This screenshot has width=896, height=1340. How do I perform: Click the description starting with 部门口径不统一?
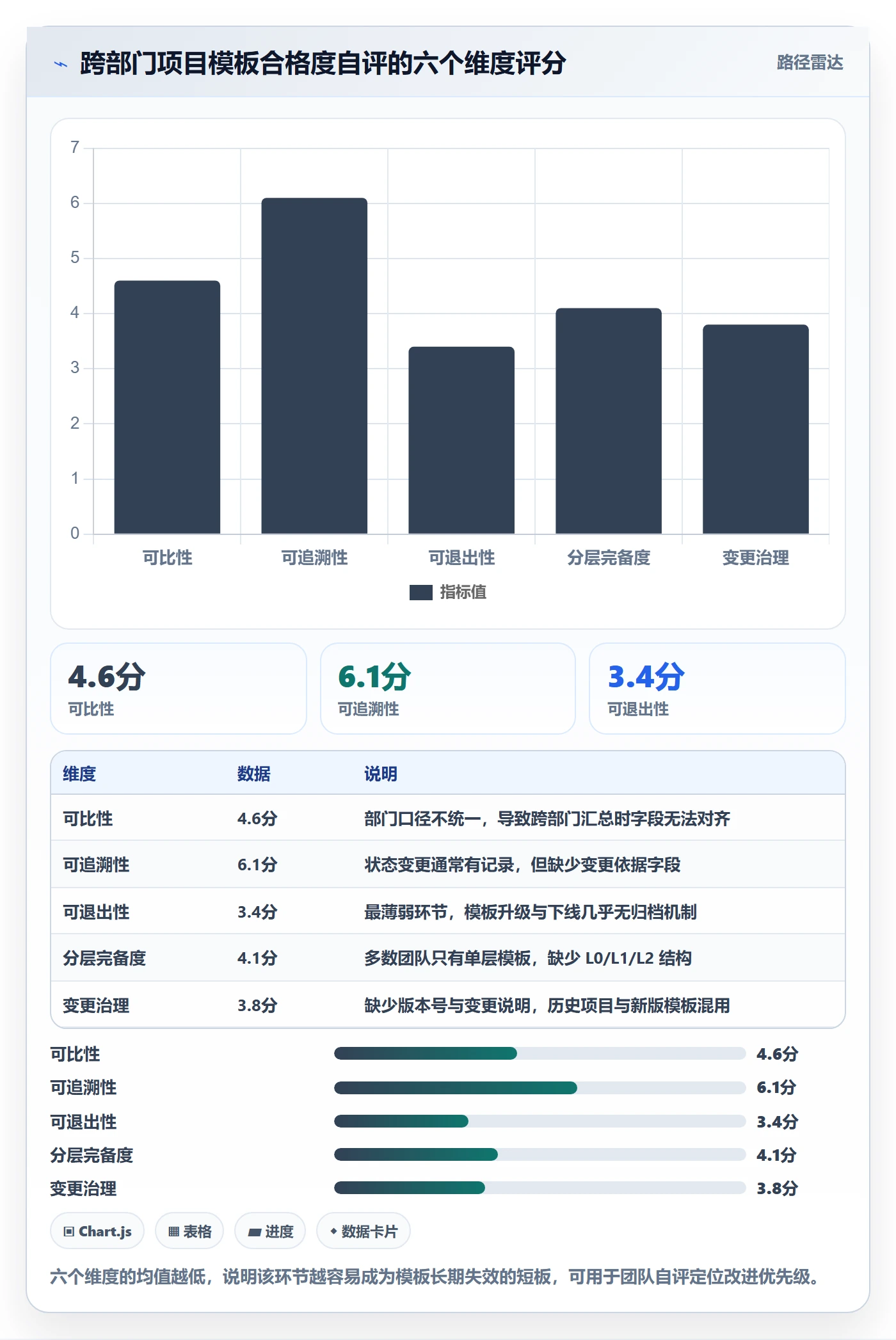point(547,818)
